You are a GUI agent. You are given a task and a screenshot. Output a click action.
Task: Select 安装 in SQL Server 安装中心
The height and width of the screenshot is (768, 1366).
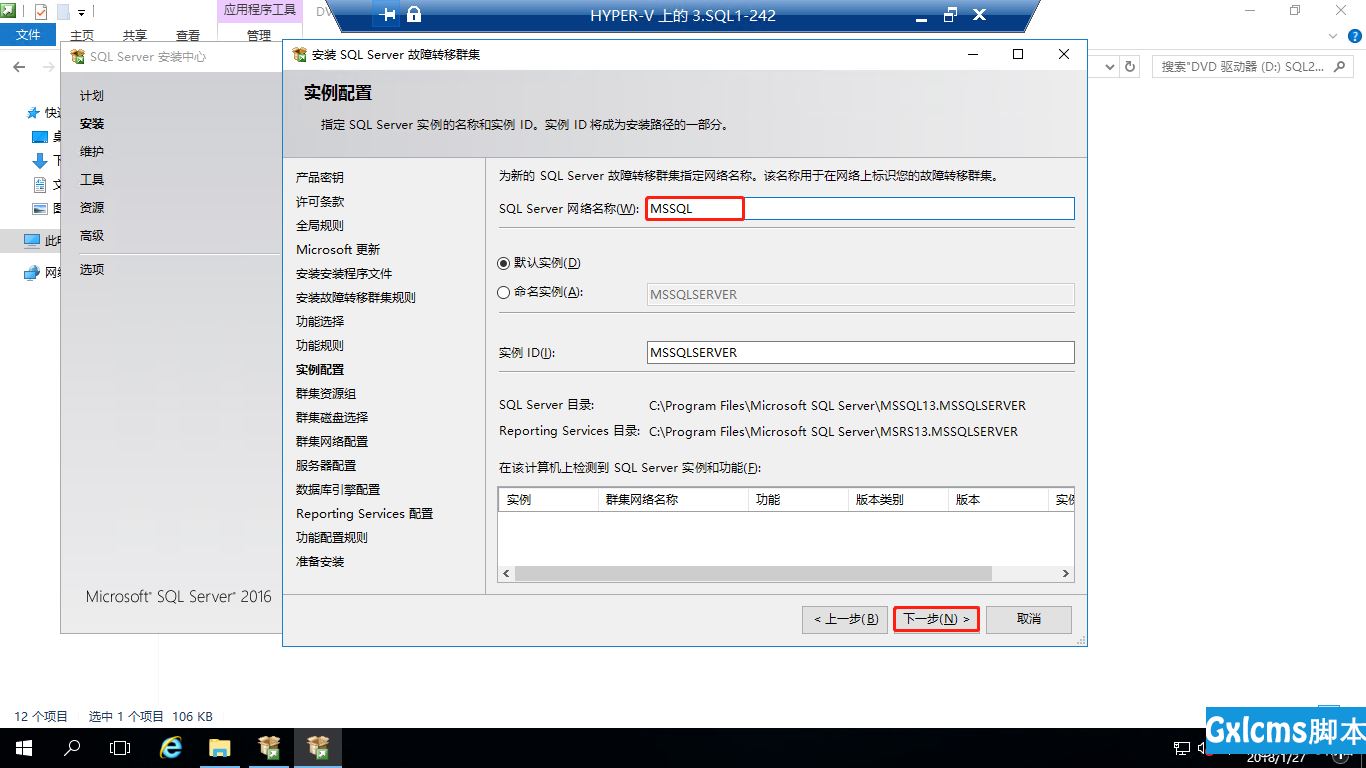click(92, 124)
